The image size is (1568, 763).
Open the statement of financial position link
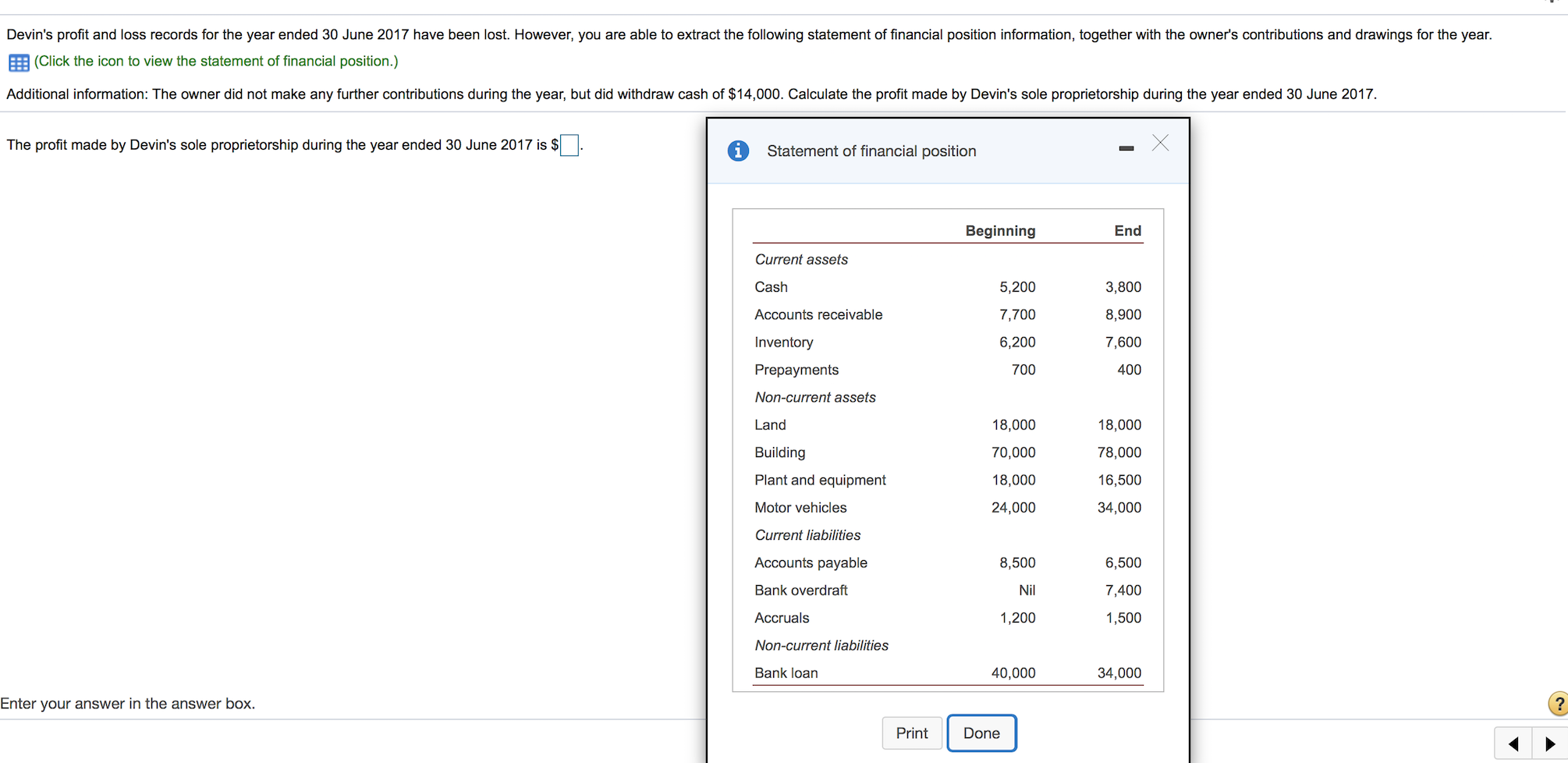coord(216,61)
